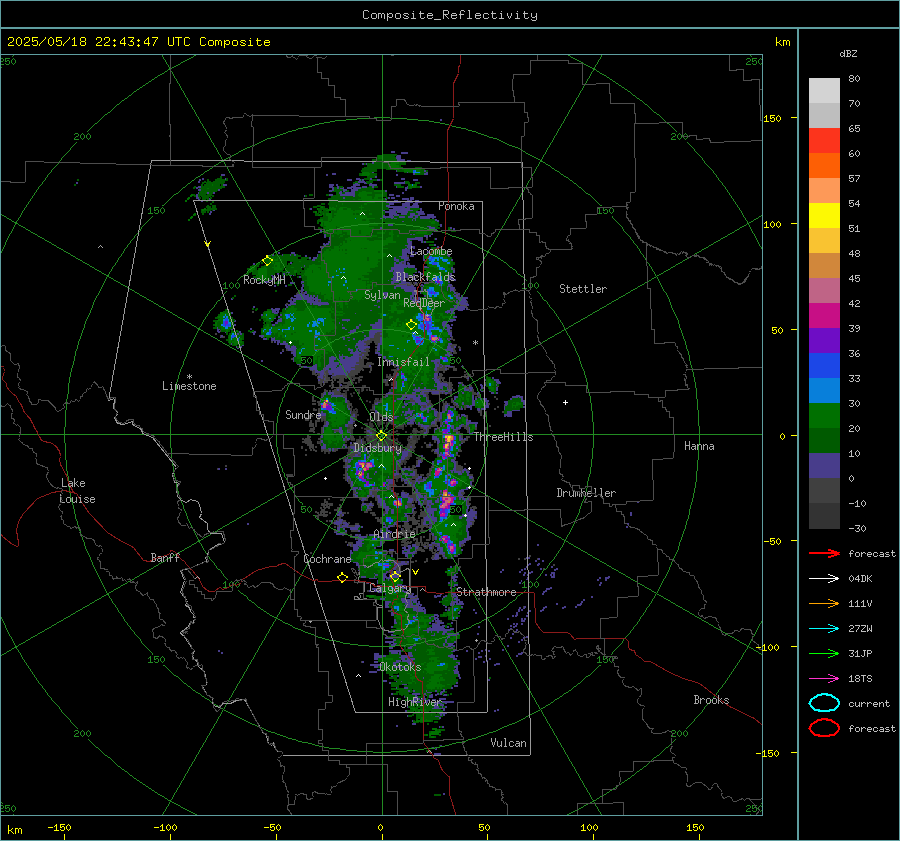The image size is (900, 841).
Task: Click the Didsbury city label
Action: tap(377, 448)
